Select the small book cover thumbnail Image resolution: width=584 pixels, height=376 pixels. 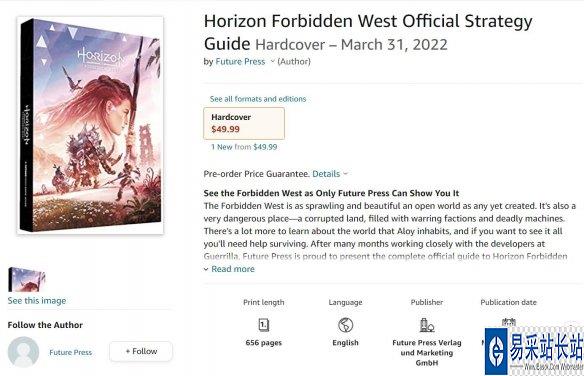pyautogui.click(x=26, y=279)
